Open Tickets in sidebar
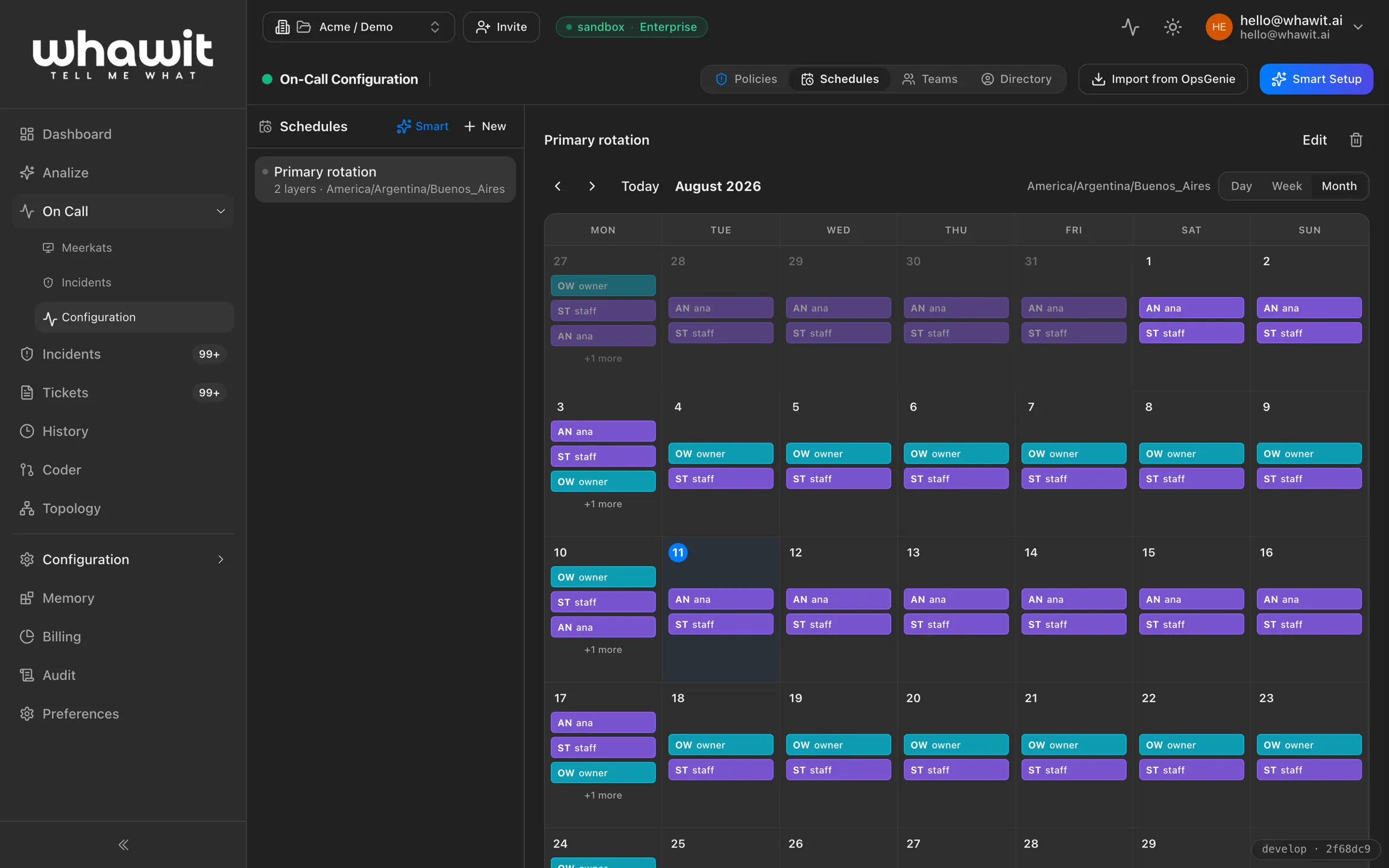The width and height of the screenshot is (1389, 868). pyautogui.click(x=123, y=392)
